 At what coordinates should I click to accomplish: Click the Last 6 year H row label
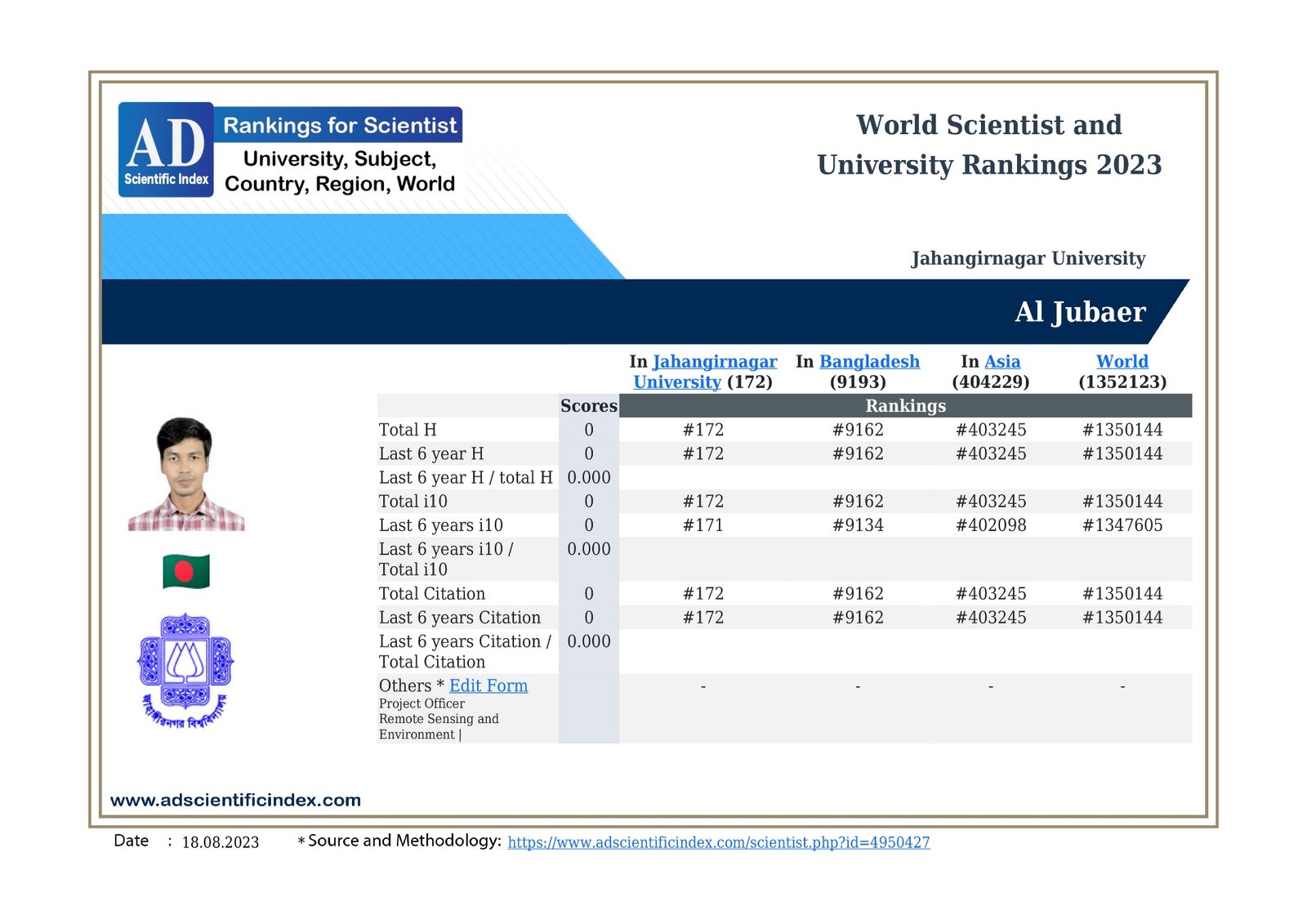pos(431,453)
